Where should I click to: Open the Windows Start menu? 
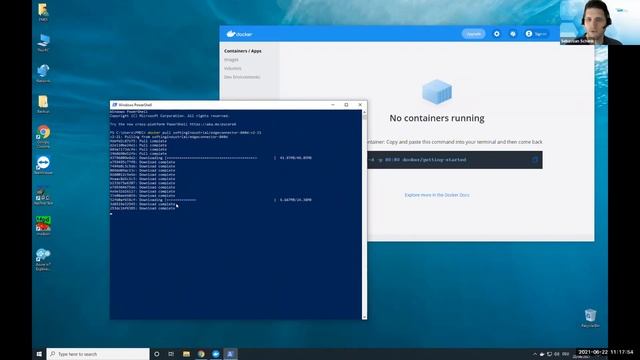tap(39, 354)
